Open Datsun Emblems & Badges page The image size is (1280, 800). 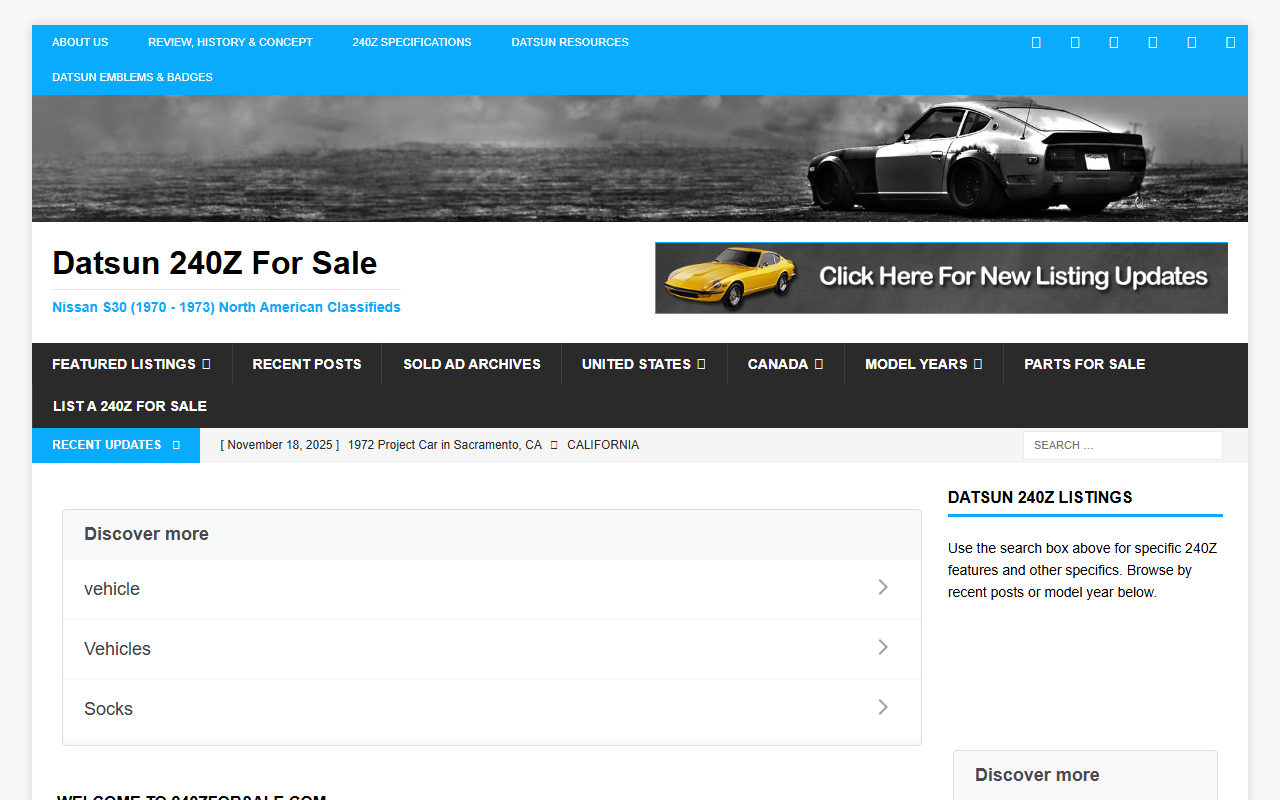click(x=132, y=77)
